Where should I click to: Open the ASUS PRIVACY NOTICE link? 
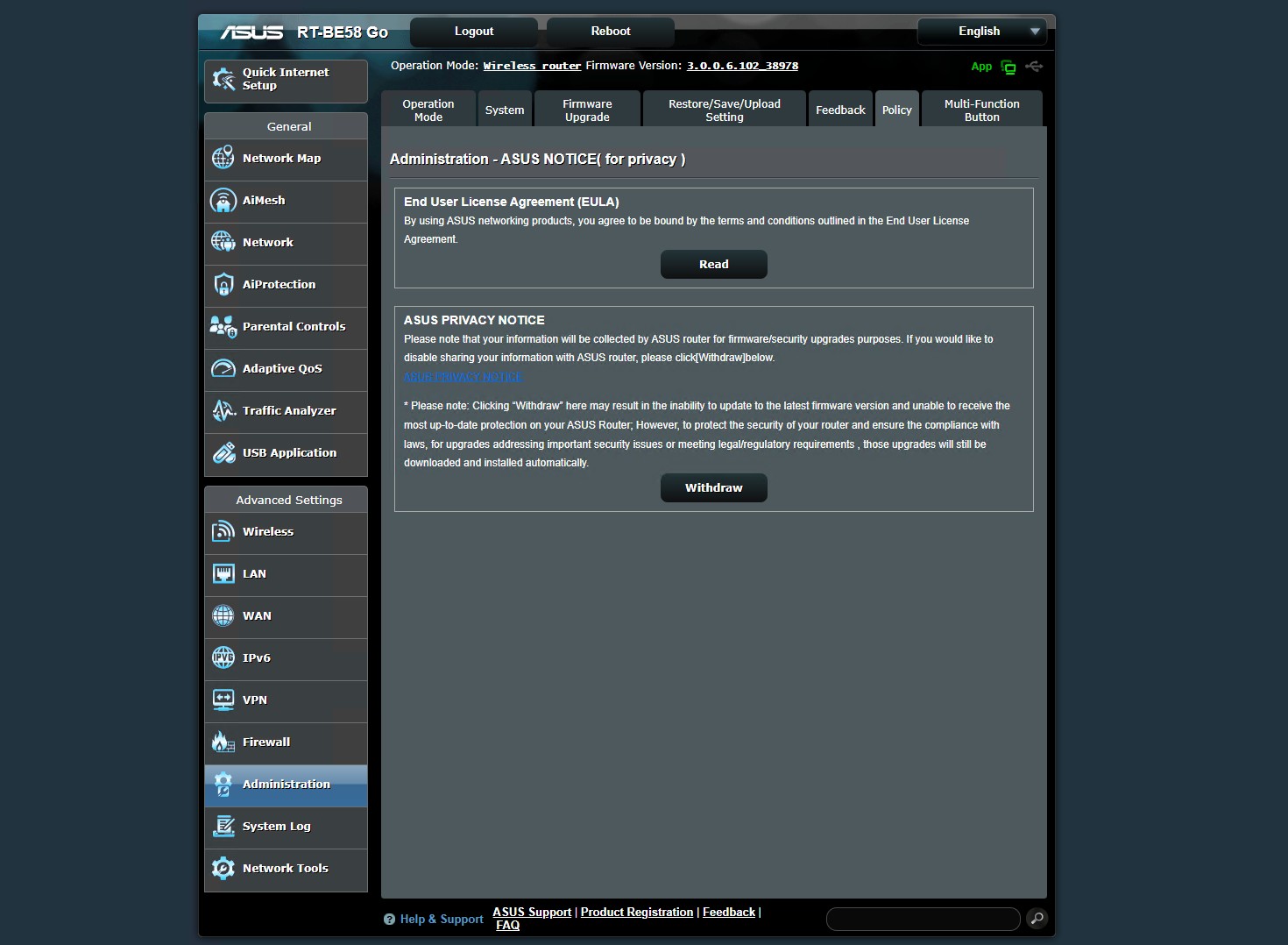(463, 377)
